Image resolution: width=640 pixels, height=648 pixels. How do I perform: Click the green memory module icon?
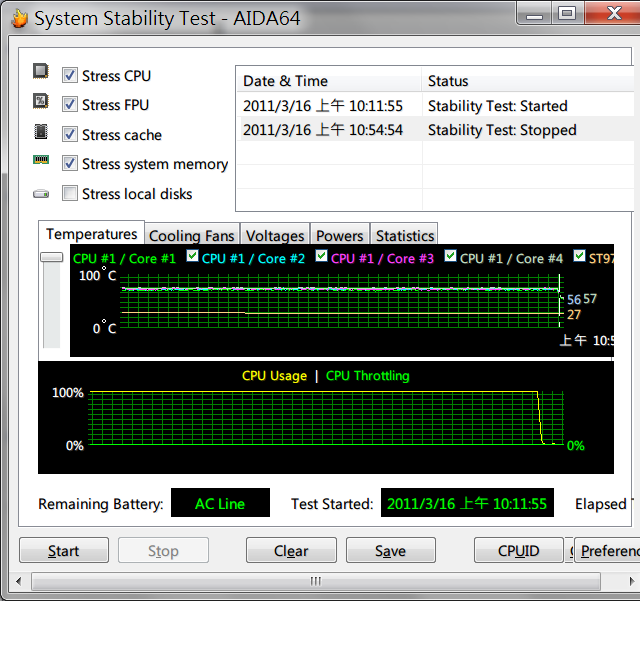point(41,160)
